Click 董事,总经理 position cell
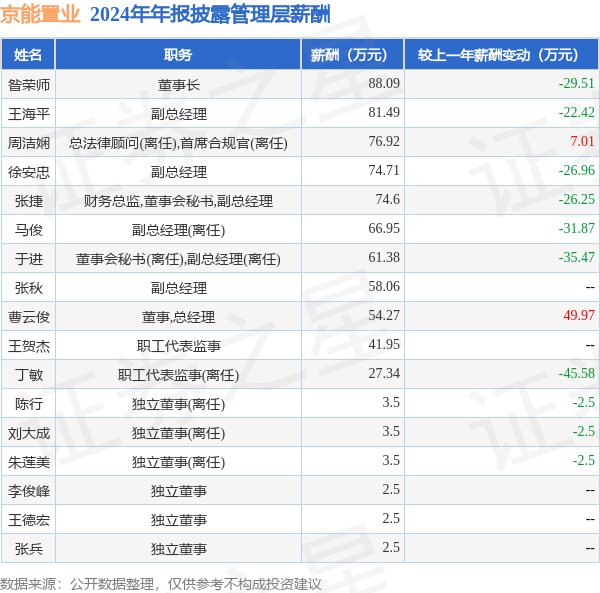The width and height of the screenshot is (600, 593). click(178, 317)
